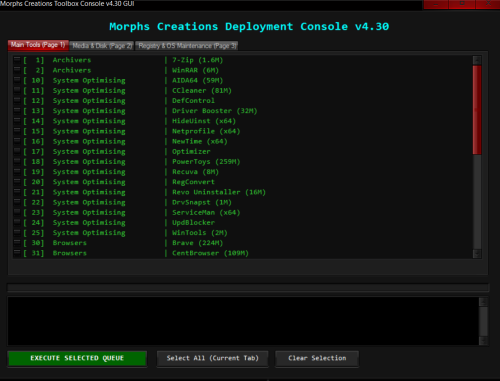500x381 pixels.
Task: Maximize the Toolbox Console window
Action: point(462,4)
